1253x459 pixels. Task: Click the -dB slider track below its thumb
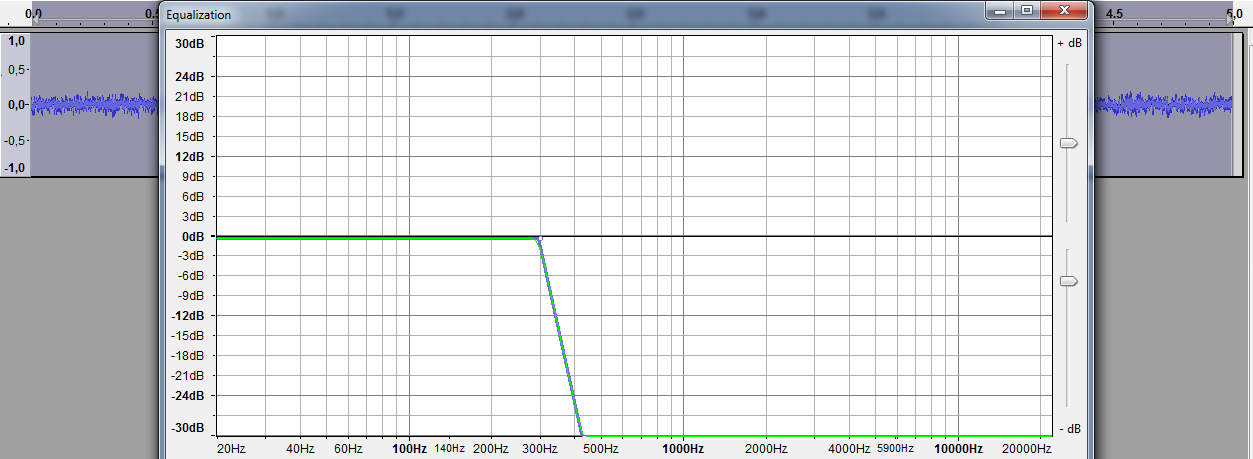[1068, 350]
